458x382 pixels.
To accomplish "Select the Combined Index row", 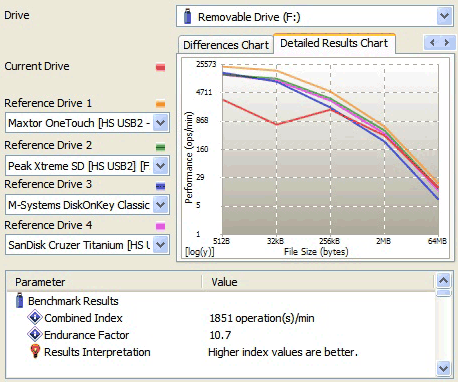I will (x=221, y=318).
